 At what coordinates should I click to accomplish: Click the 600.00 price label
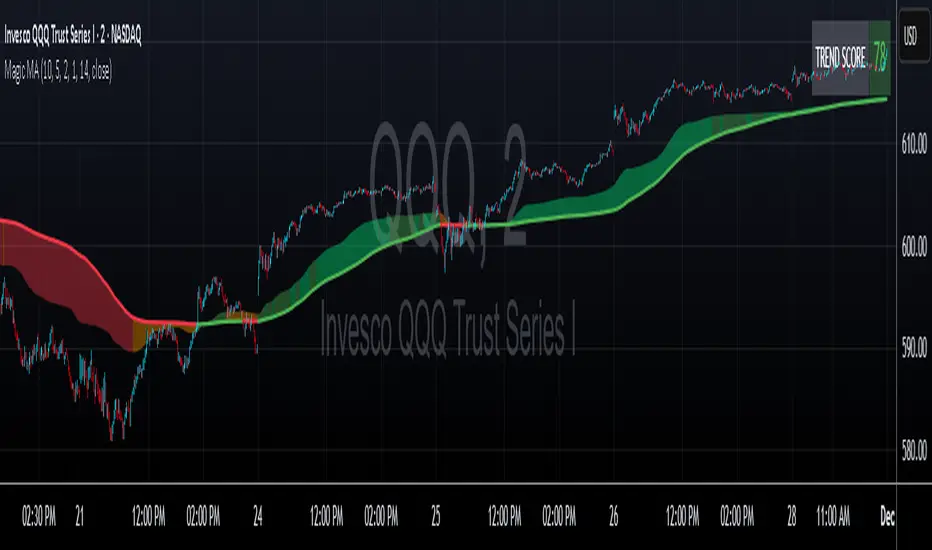pyautogui.click(x=914, y=246)
